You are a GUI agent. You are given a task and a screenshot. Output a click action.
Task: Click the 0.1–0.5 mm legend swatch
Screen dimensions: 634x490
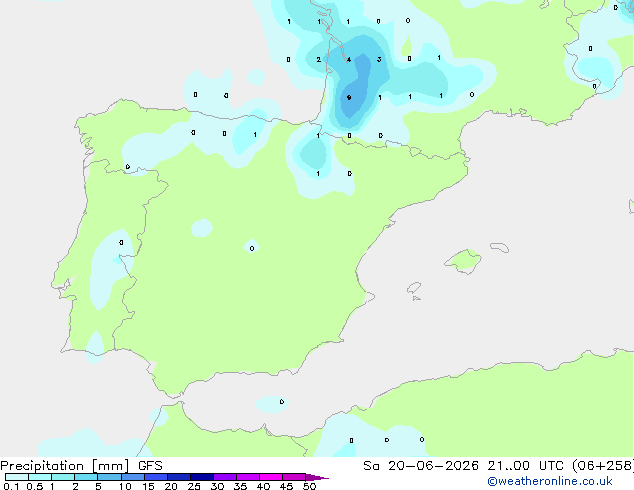(17, 477)
